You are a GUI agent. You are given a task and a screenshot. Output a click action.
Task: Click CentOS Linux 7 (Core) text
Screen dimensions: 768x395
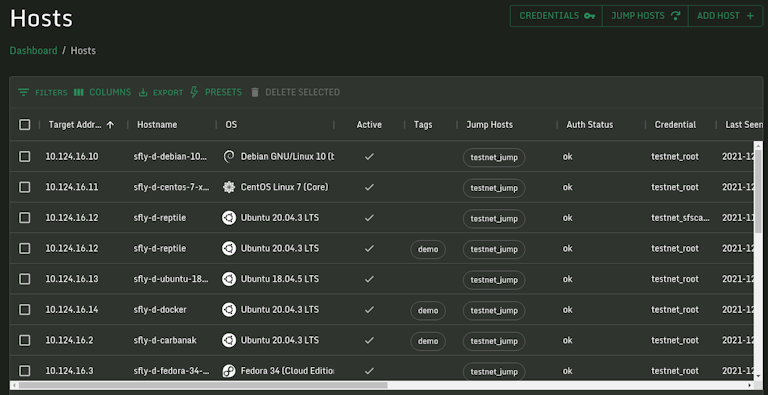pos(285,187)
